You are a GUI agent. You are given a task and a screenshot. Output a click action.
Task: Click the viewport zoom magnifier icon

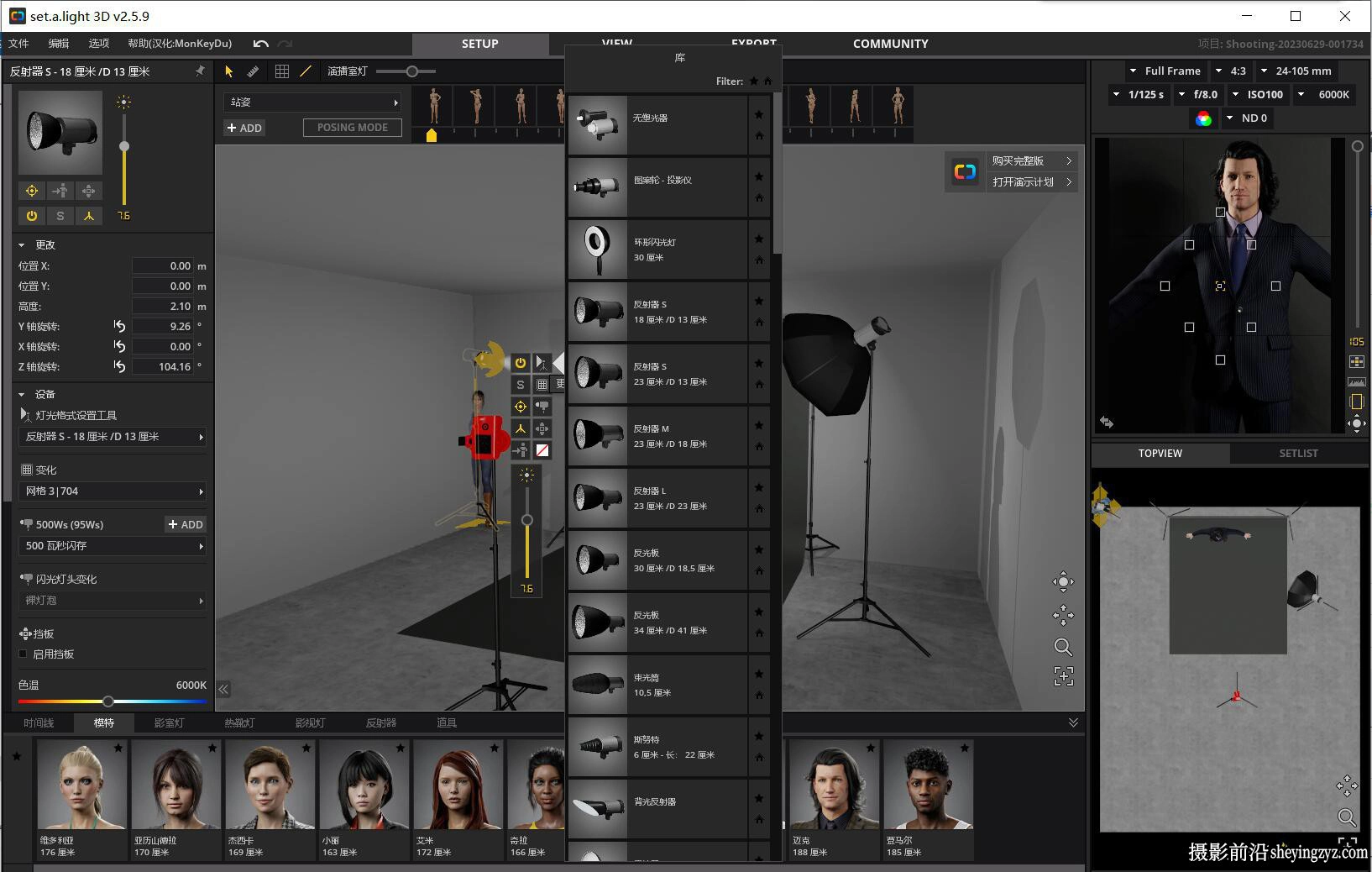1063,647
